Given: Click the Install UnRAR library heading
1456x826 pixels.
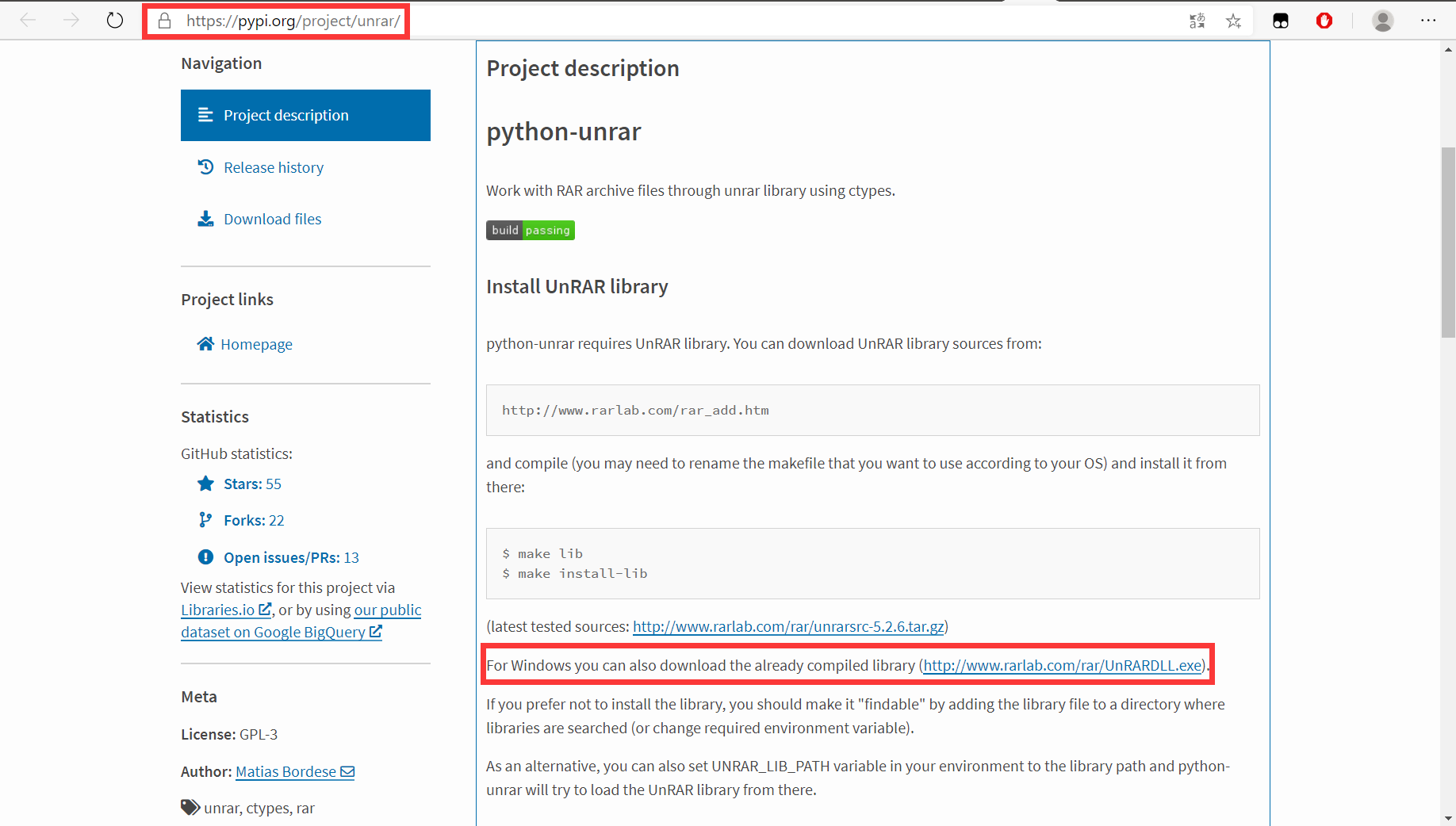Looking at the screenshot, I should (x=577, y=286).
